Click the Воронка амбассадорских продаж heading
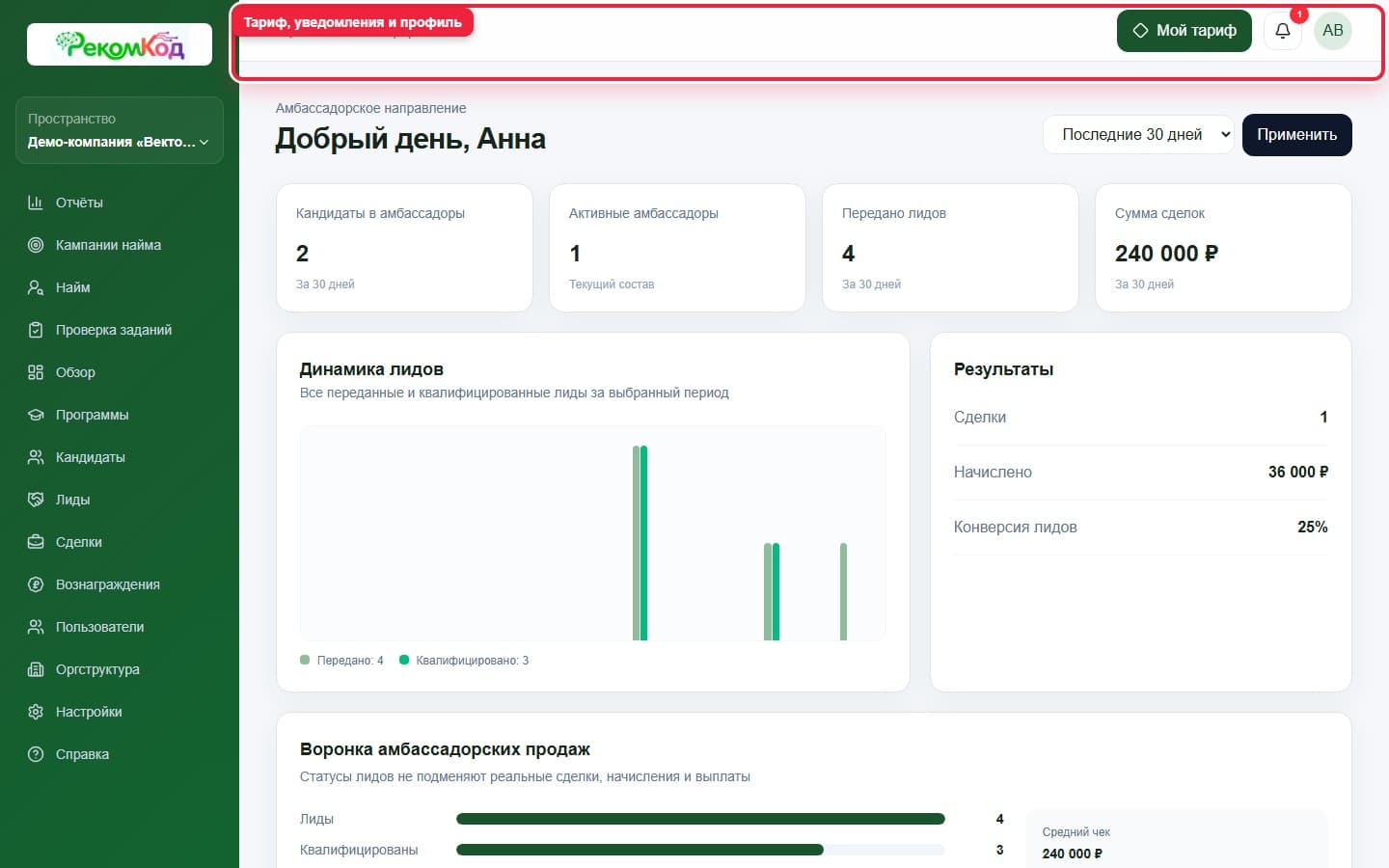The width and height of the screenshot is (1389, 868). pyautogui.click(x=445, y=749)
